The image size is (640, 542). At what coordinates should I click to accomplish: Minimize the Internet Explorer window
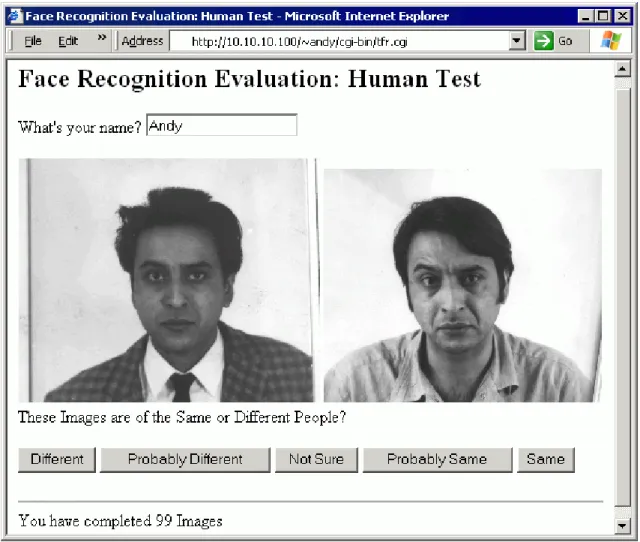coord(586,16)
